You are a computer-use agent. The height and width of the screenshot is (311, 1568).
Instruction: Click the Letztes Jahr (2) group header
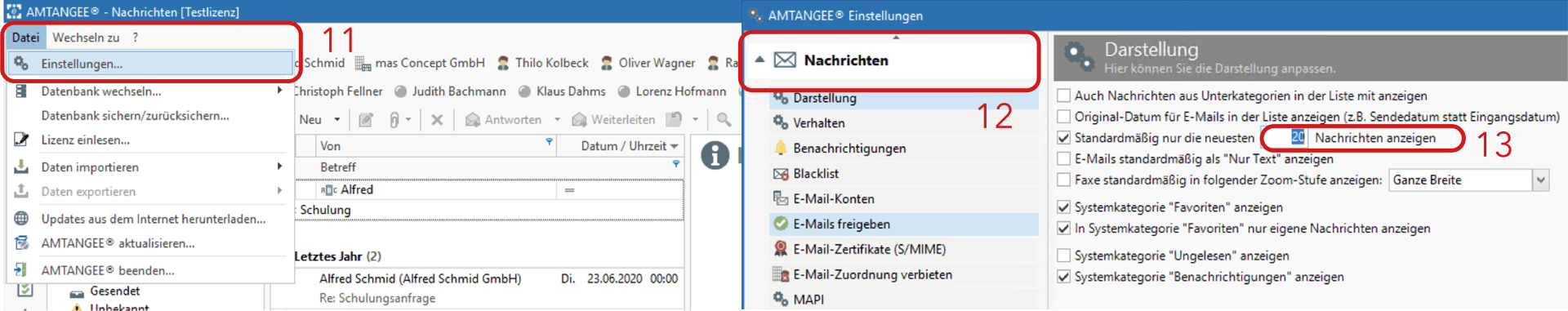tap(337, 256)
